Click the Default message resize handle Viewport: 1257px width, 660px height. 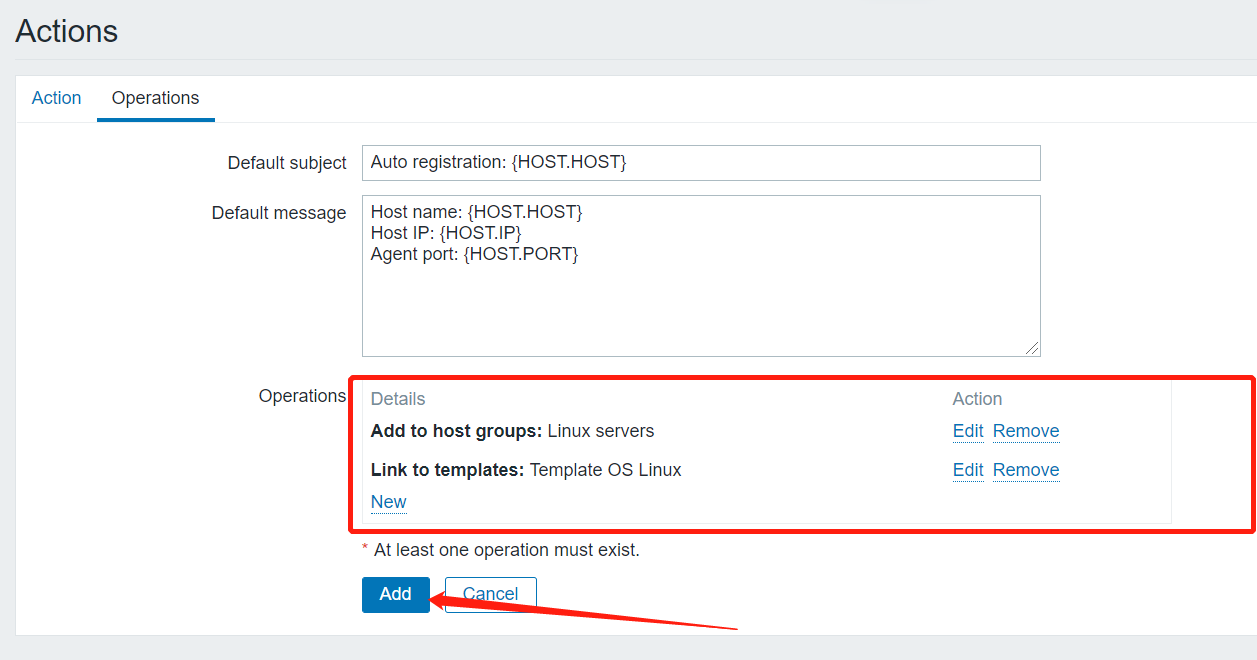[1032, 348]
